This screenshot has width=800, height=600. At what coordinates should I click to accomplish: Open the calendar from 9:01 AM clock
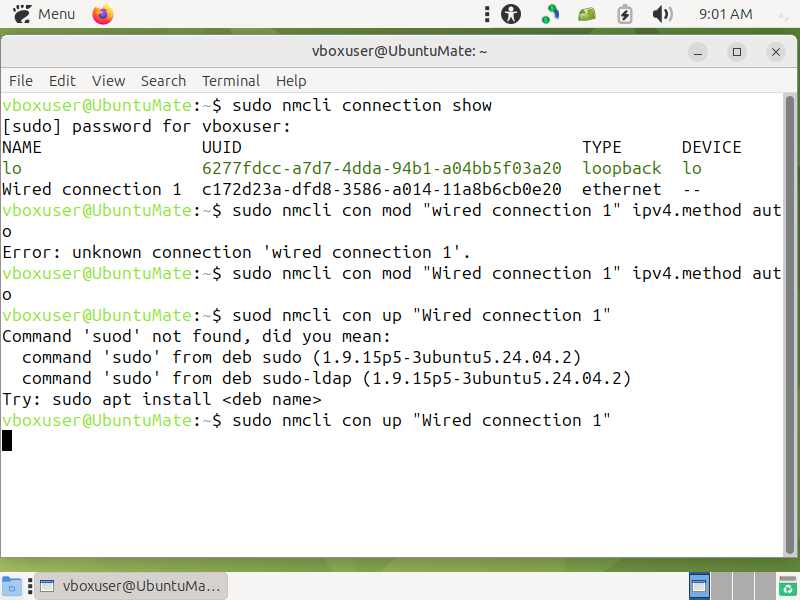coord(725,14)
